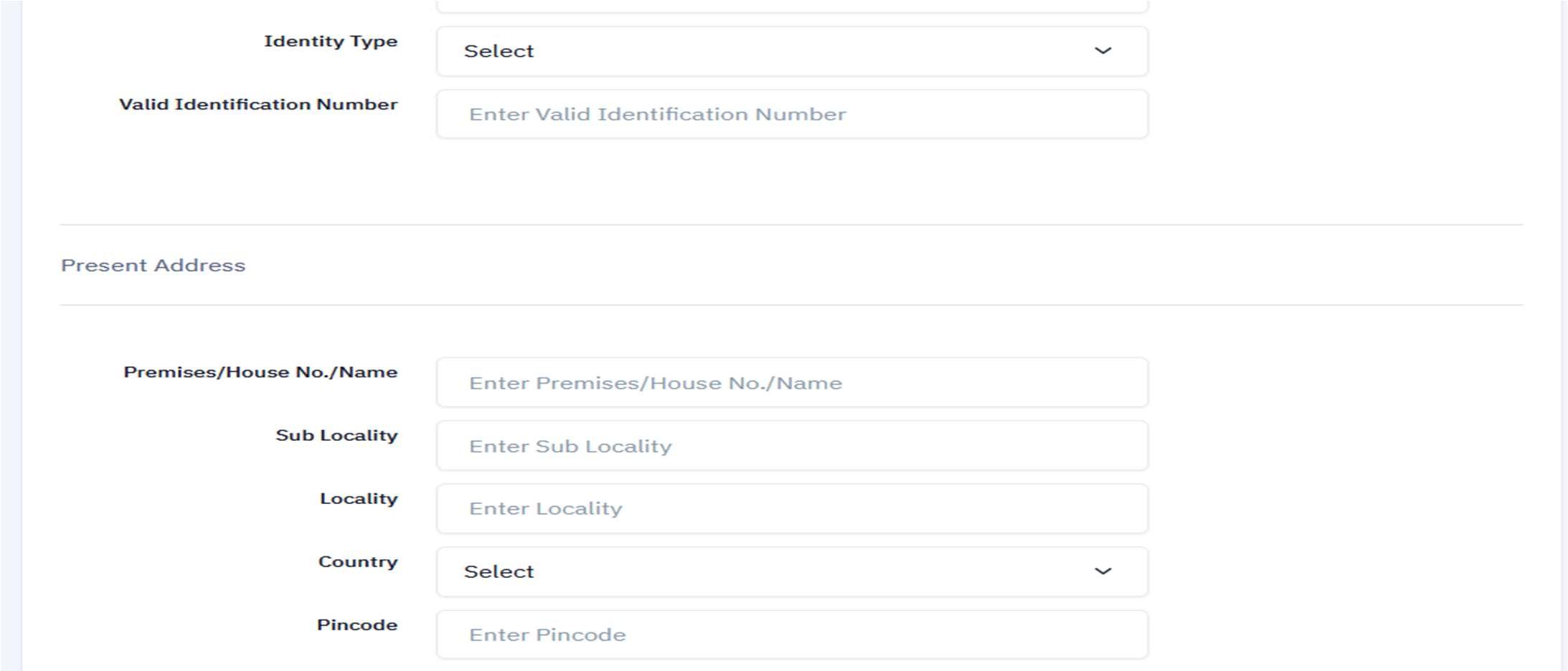This screenshot has width=1568, height=671.
Task: Click the Pincode field label
Action: click(357, 624)
